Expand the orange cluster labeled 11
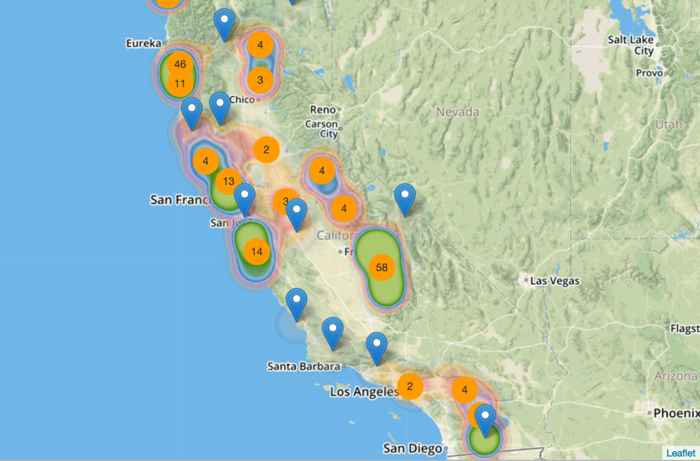The height and width of the screenshot is (461, 700). pyautogui.click(x=180, y=83)
